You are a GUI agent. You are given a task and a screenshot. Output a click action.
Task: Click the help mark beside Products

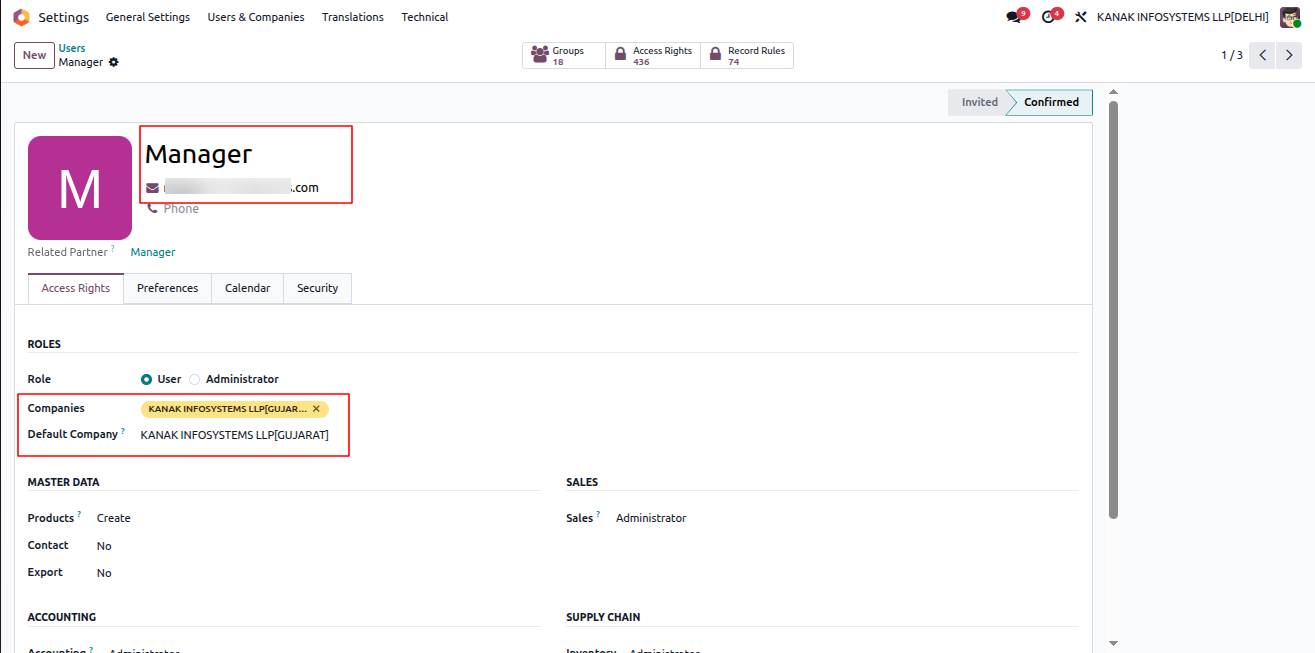[x=79, y=514]
